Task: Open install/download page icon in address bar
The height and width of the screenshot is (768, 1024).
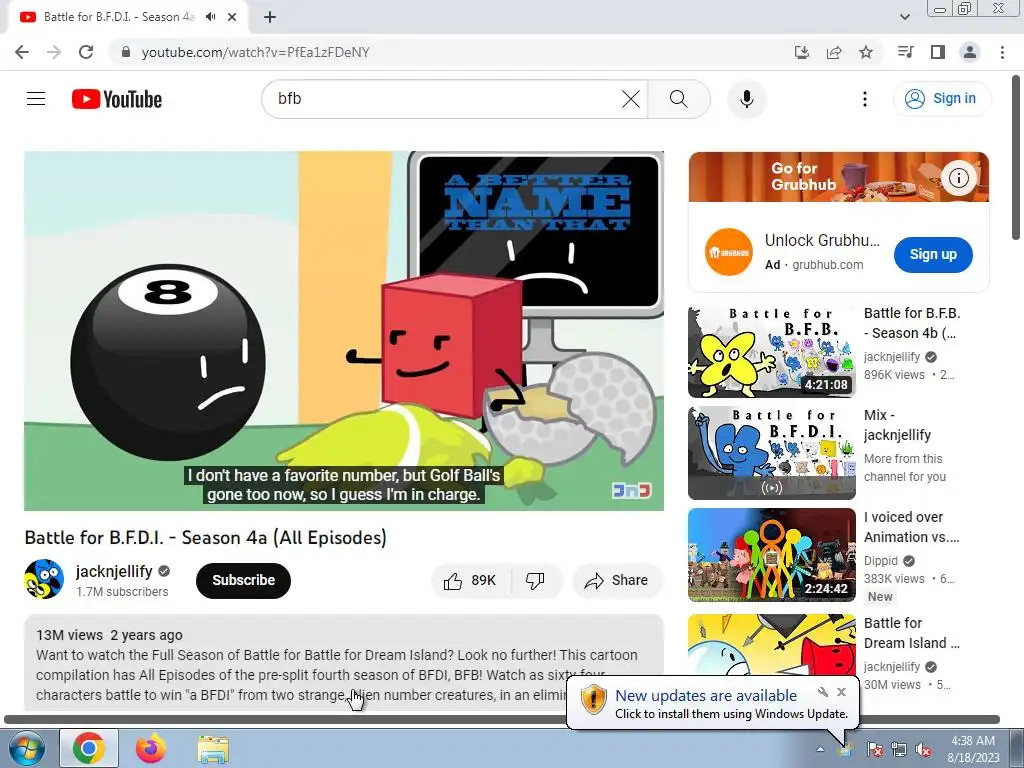Action: click(802, 52)
